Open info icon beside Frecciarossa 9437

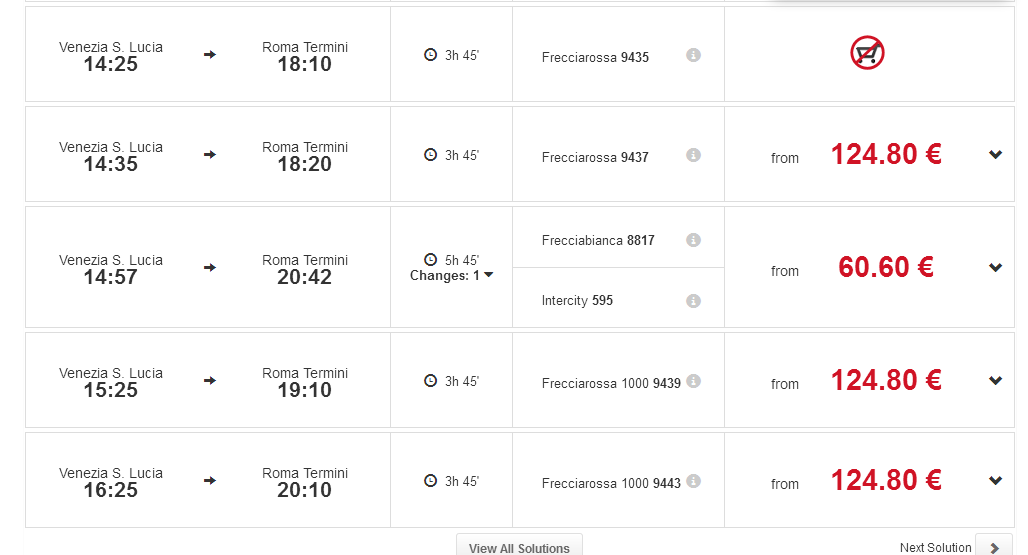click(x=693, y=155)
